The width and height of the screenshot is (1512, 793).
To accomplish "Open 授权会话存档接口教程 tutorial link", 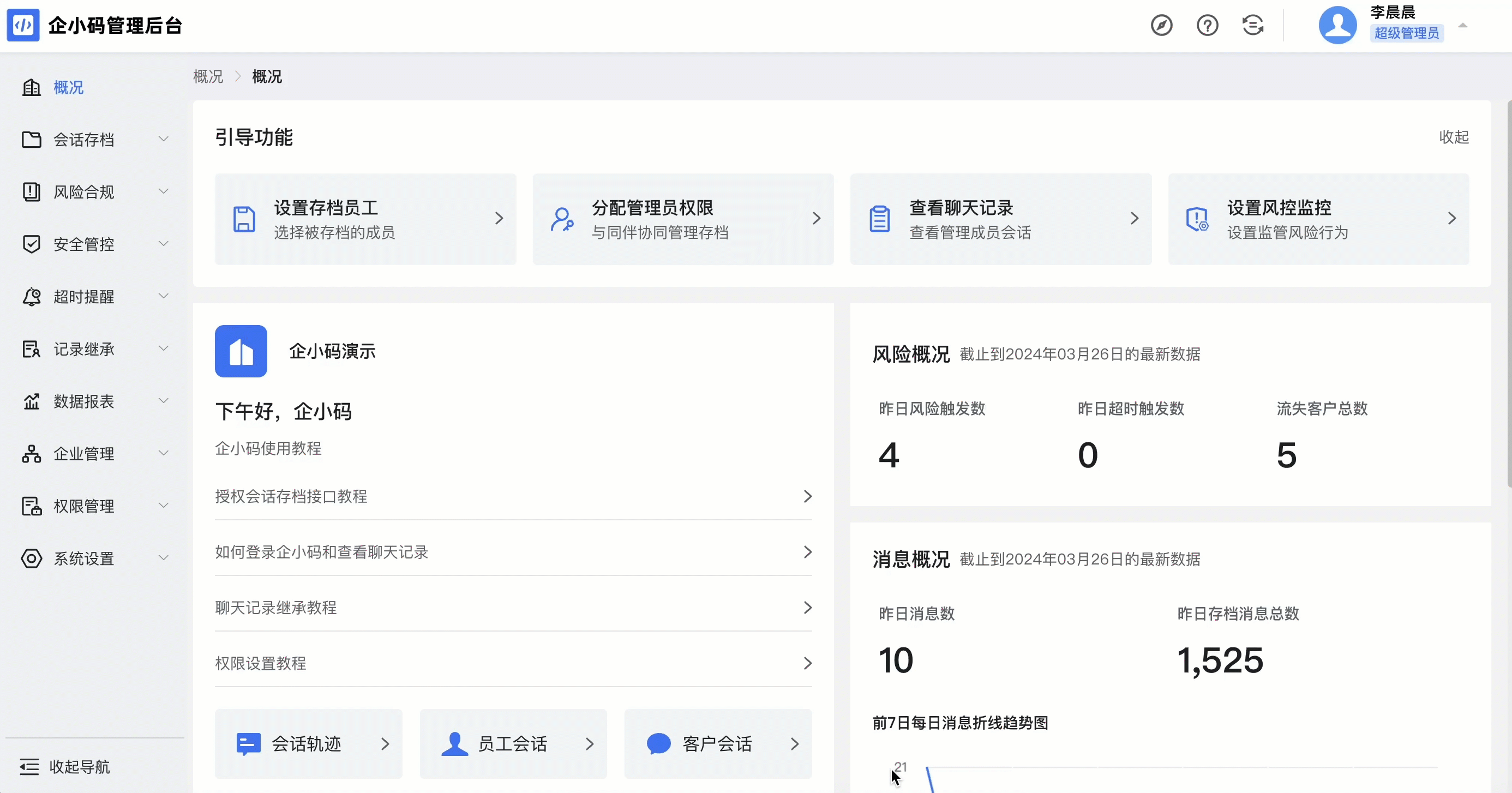I will coord(513,496).
